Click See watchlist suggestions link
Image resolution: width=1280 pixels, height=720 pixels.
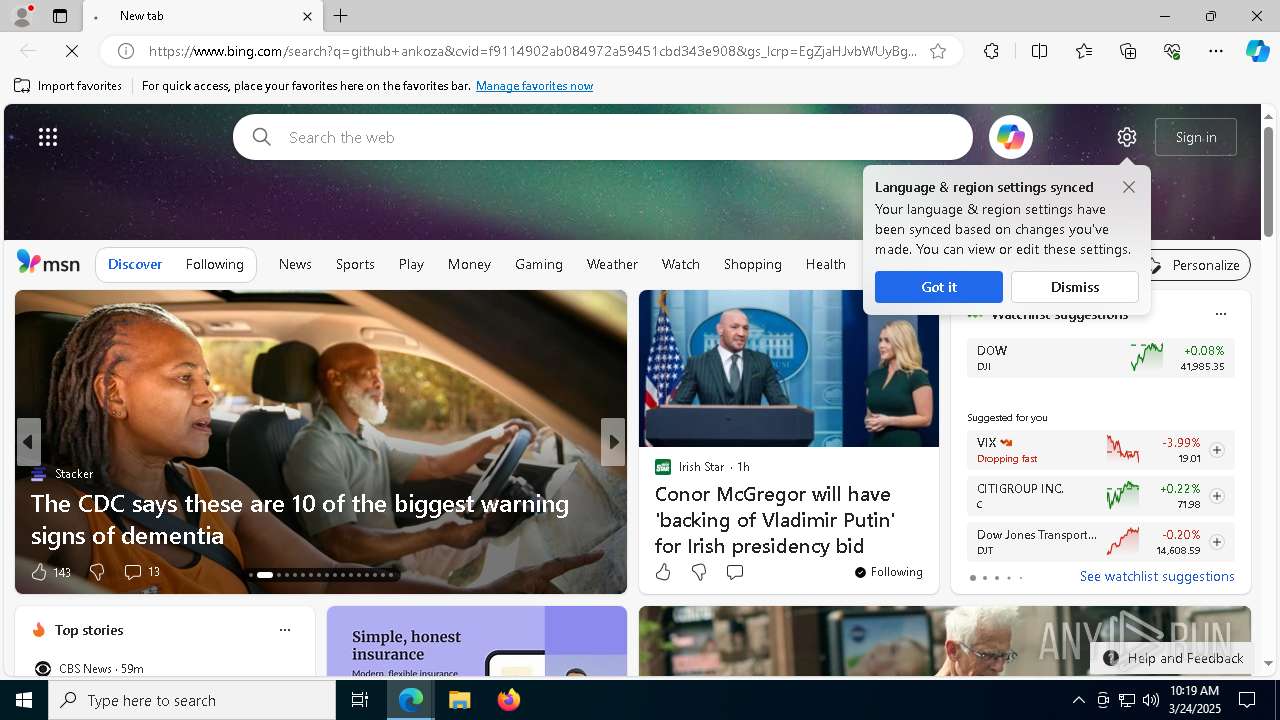tap(1157, 576)
